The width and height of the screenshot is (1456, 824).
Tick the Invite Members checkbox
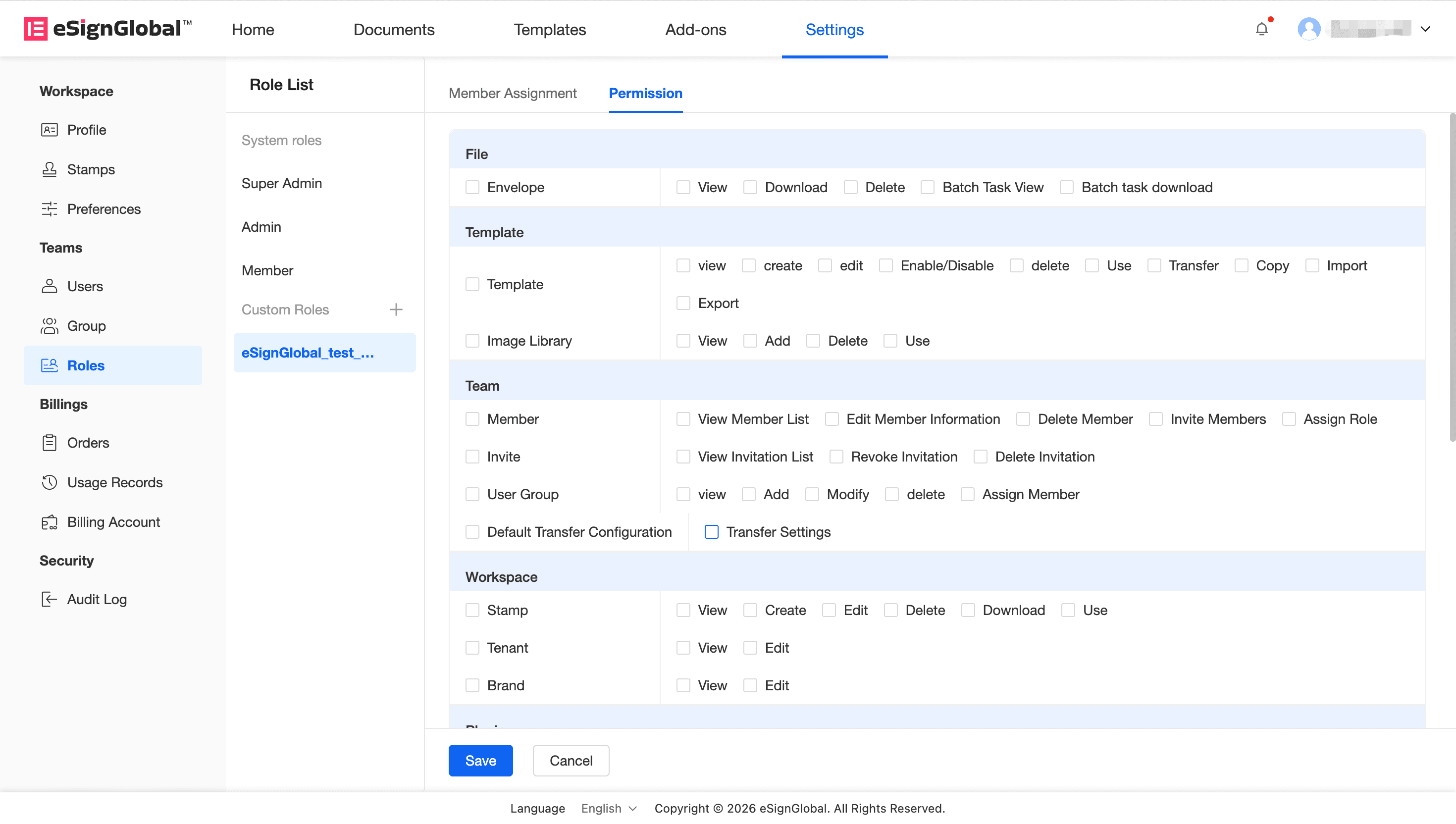coord(1156,419)
